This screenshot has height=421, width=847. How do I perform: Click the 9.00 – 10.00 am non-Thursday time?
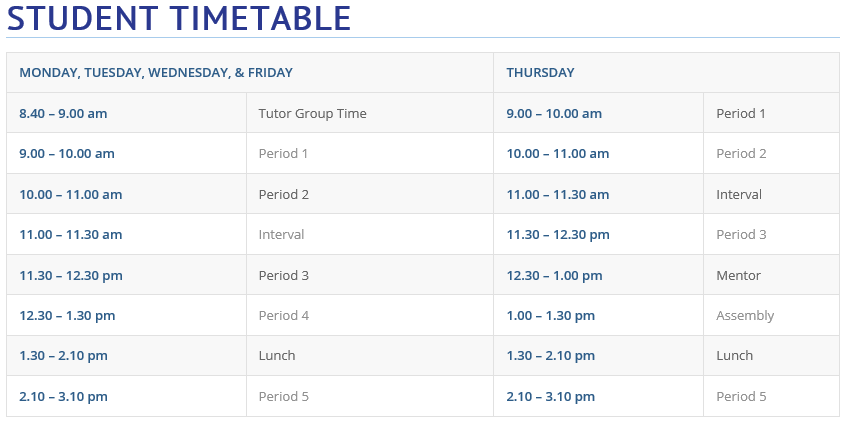tap(67, 154)
